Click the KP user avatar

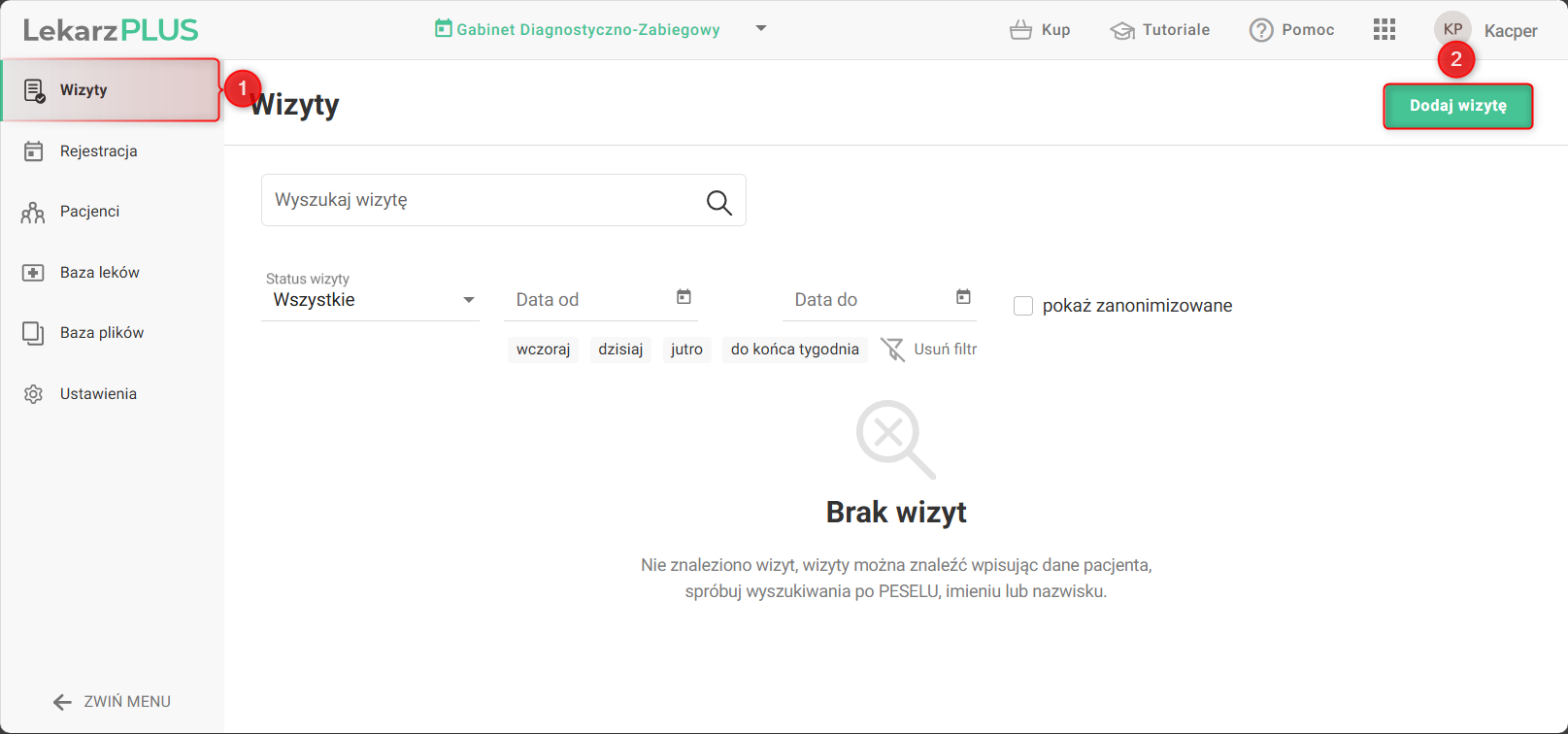(1452, 29)
